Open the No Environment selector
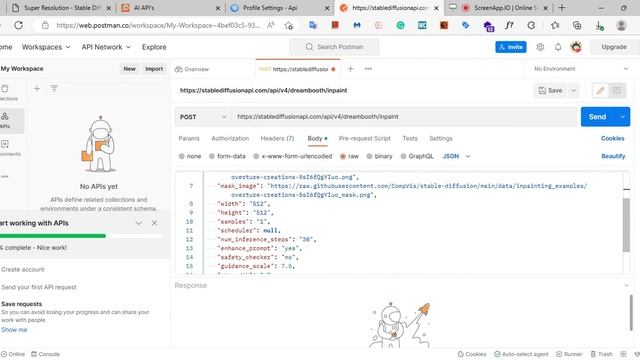The width and height of the screenshot is (640, 360). [581, 69]
